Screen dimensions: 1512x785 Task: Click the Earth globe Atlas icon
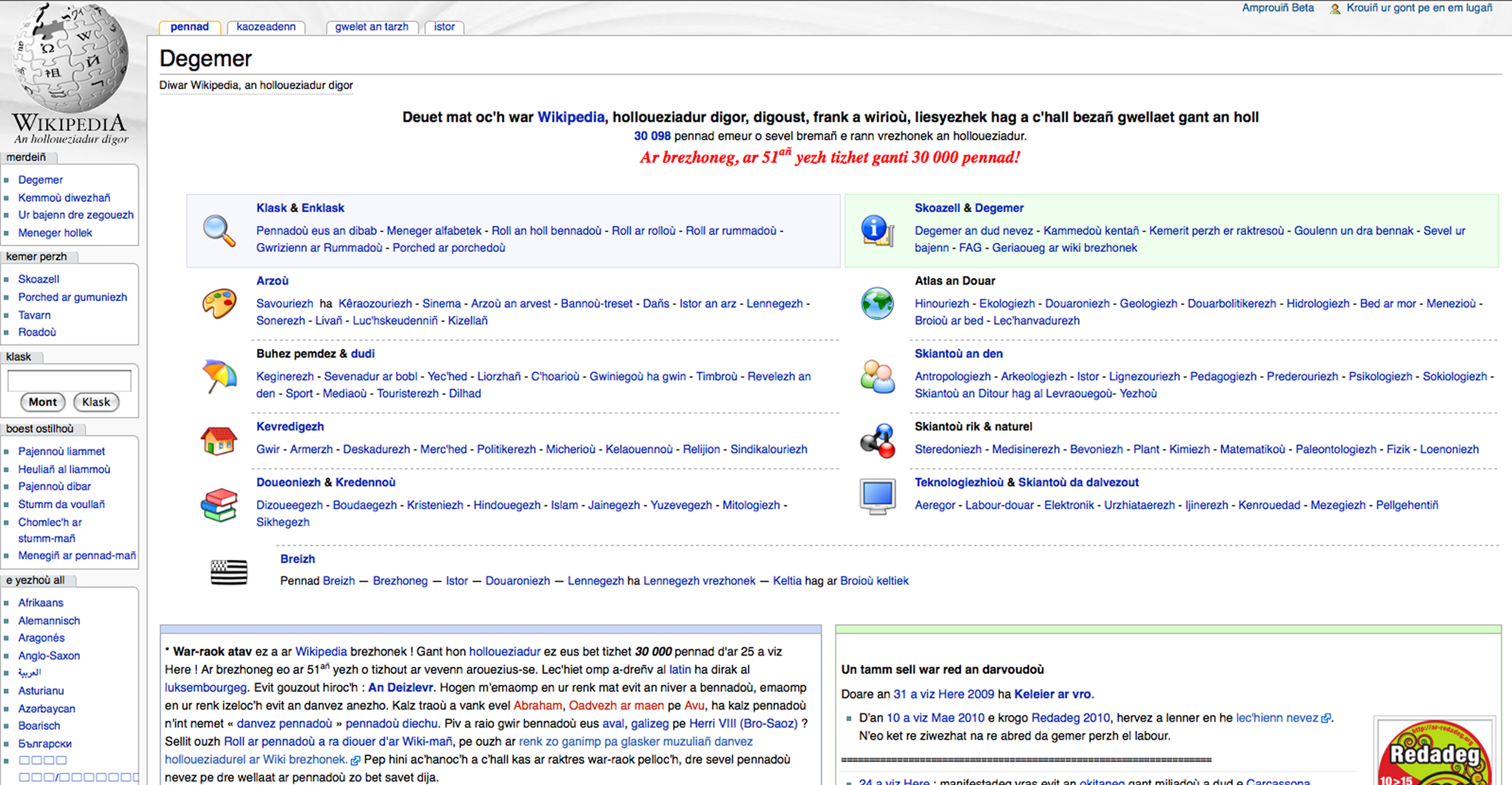coord(877,304)
